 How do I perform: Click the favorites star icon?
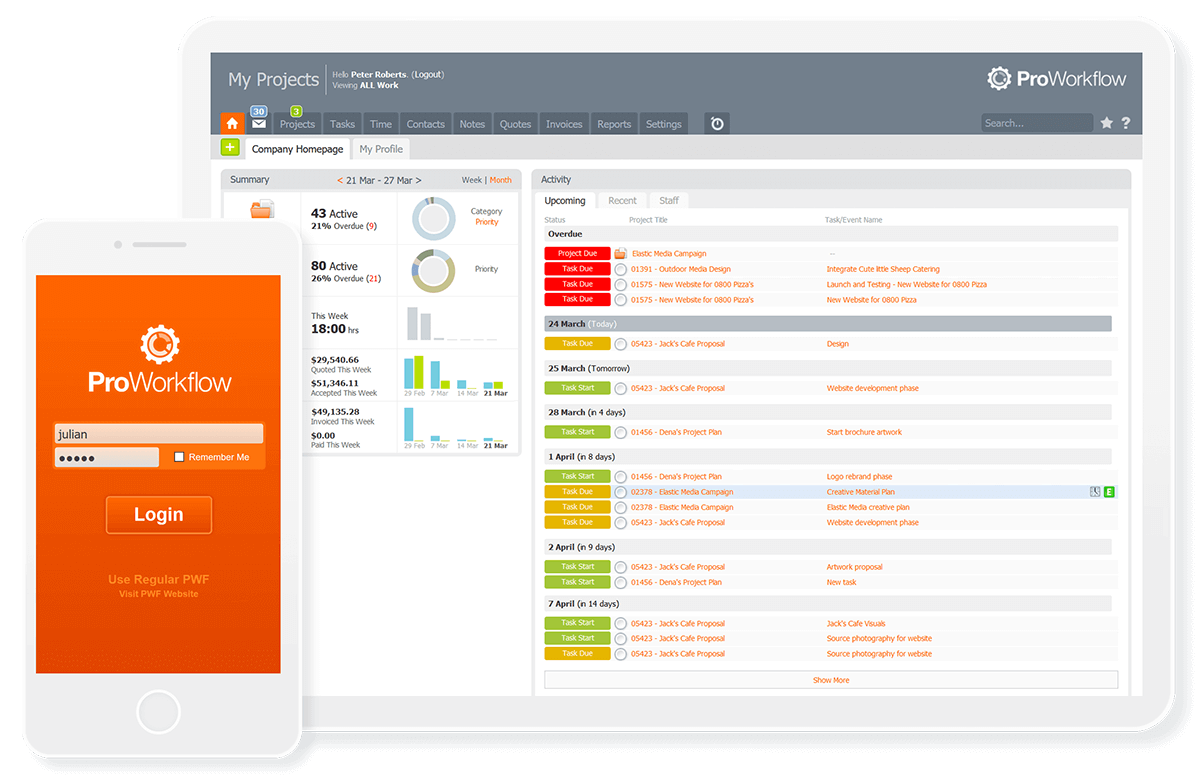tap(1106, 123)
